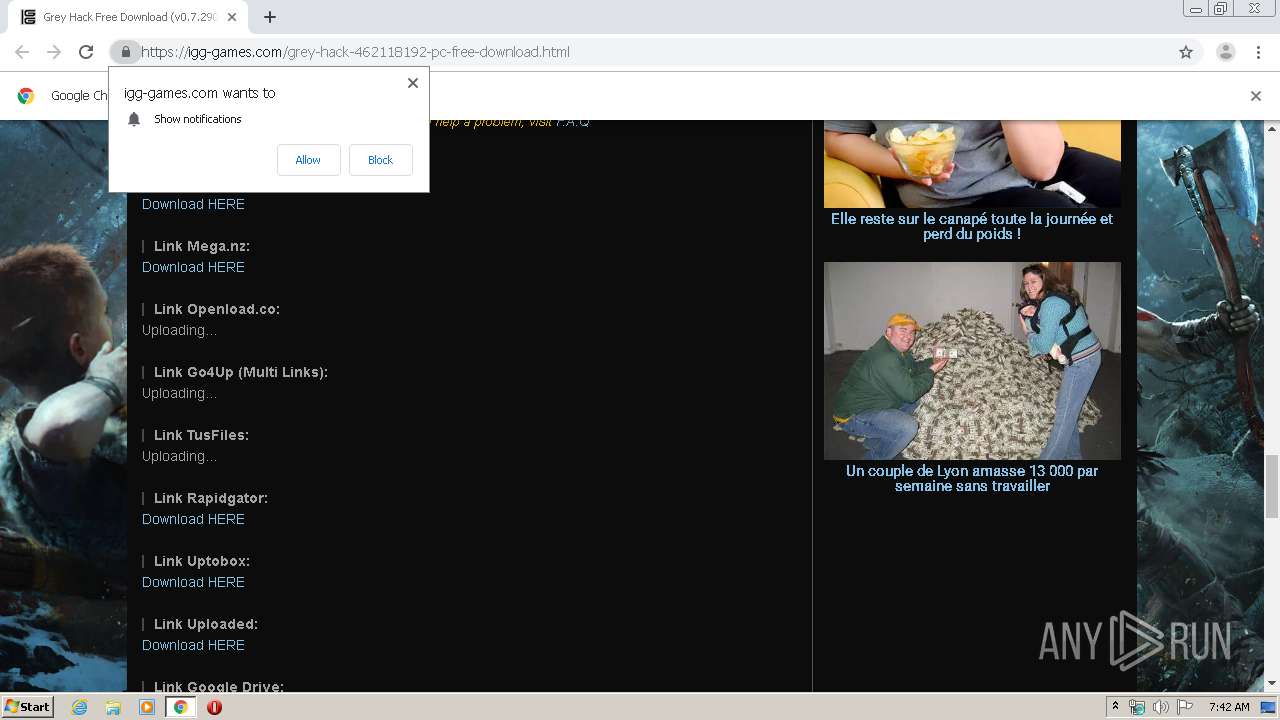The image size is (1280, 720).
Task: Open the Chrome profile avatar icon
Action: pos(1226,52)
